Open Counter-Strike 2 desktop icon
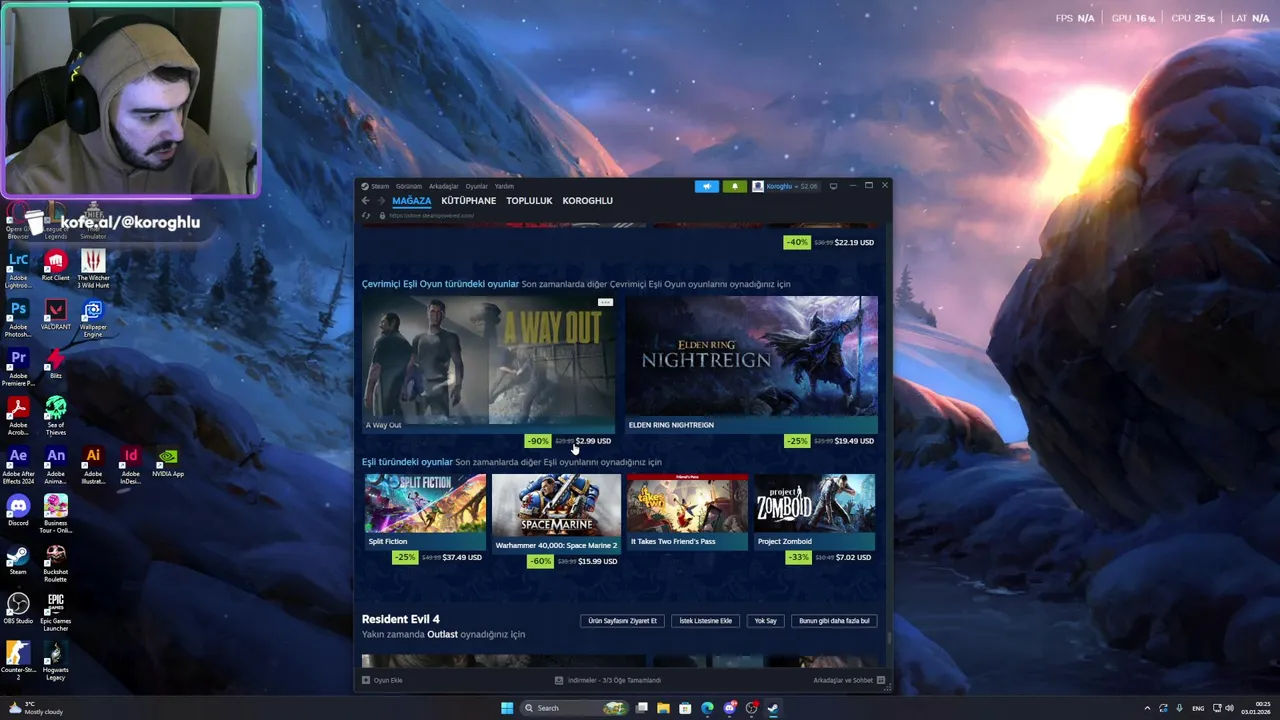Viewport: 1280px width, 720px height. (x=18, y=662)
